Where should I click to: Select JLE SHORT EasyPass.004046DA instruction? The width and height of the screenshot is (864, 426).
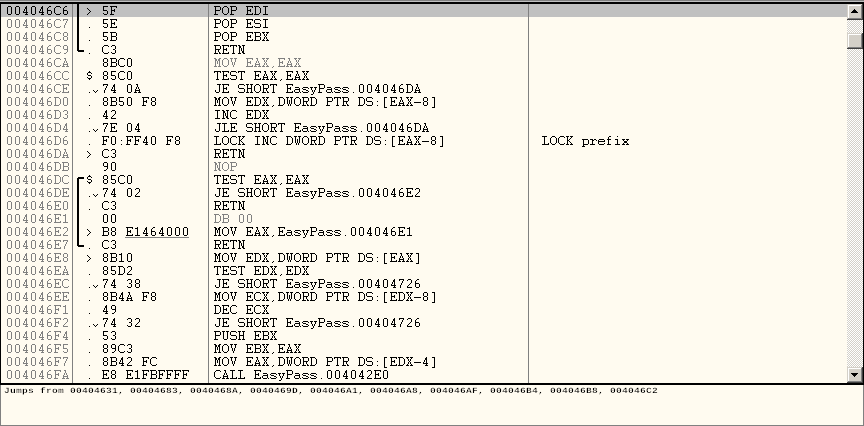[x=321, y=128]
